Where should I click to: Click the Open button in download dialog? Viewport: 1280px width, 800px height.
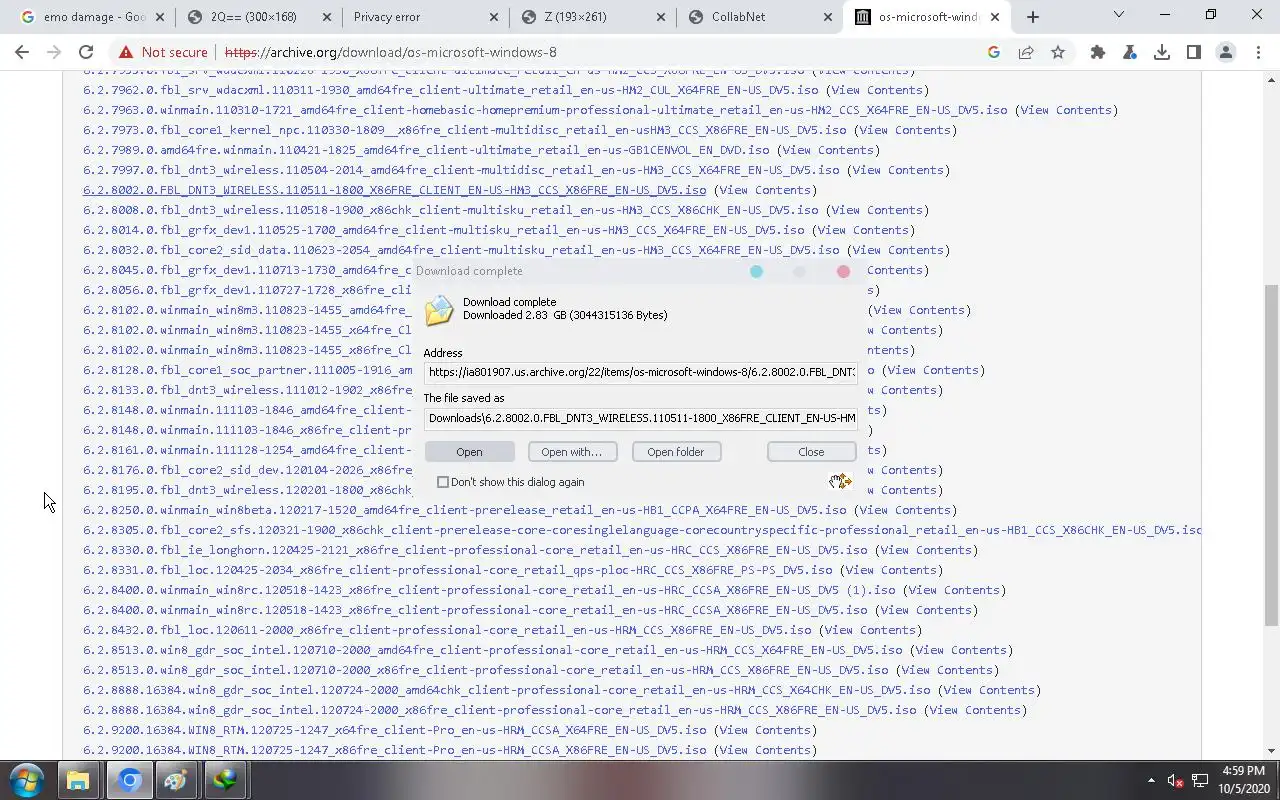[469, 452]
